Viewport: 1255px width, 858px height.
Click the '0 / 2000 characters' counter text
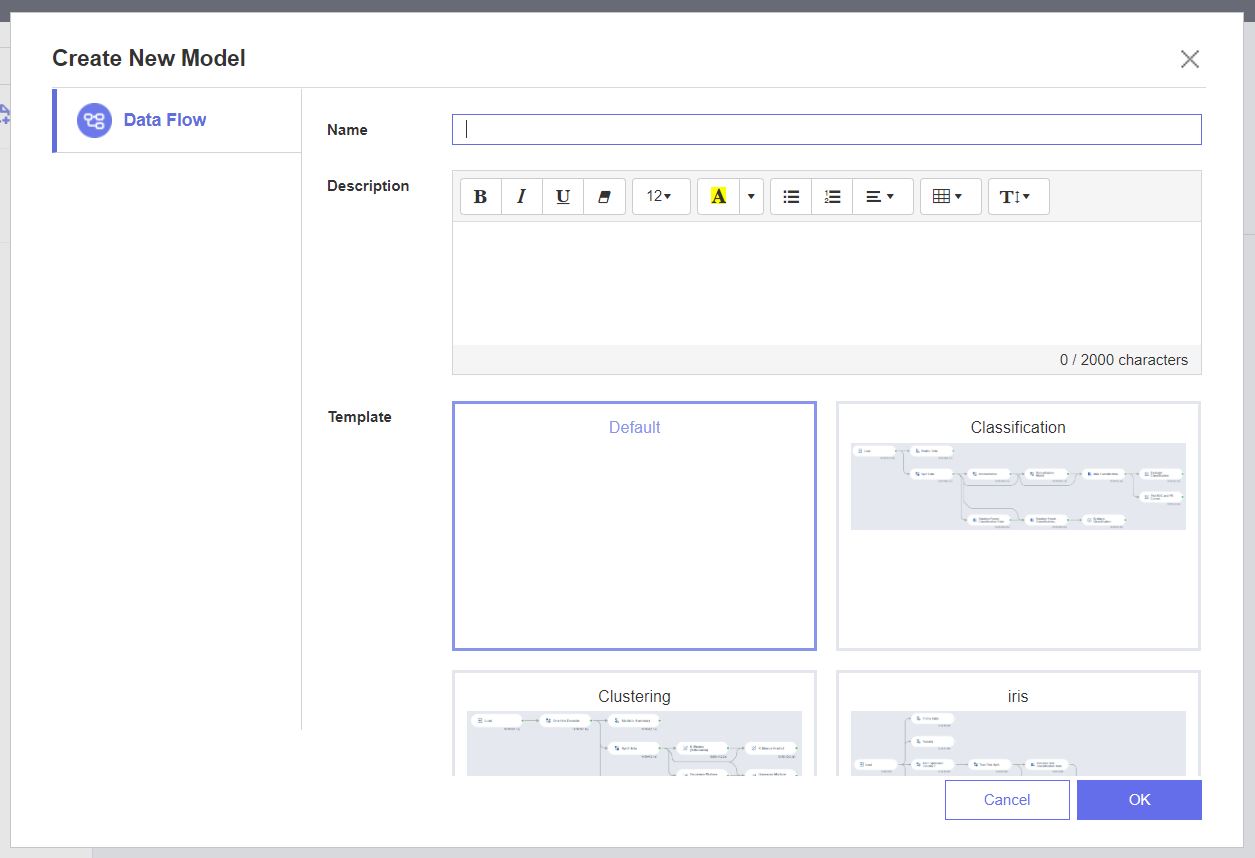coord(1124,360)
